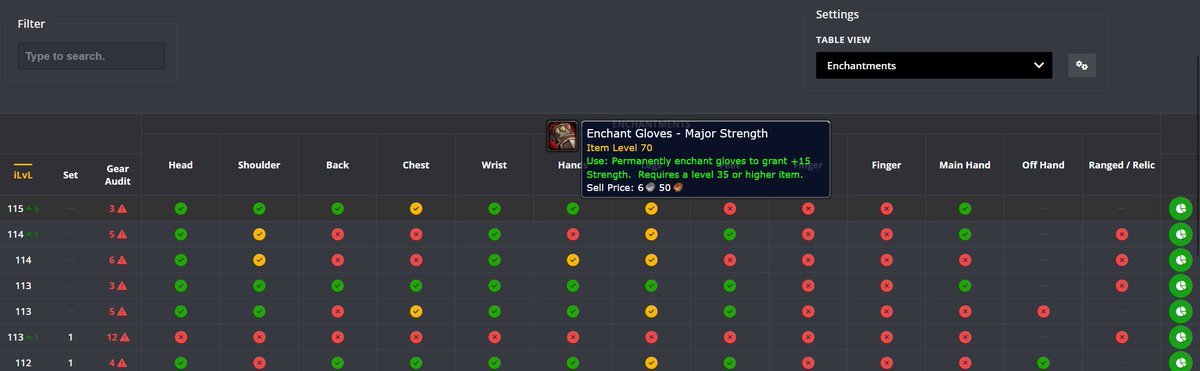Viewport: 1200px width, 371px height.
Task: Open the pie chart button on the iLvL 115 row
Action: (1181, 209)
